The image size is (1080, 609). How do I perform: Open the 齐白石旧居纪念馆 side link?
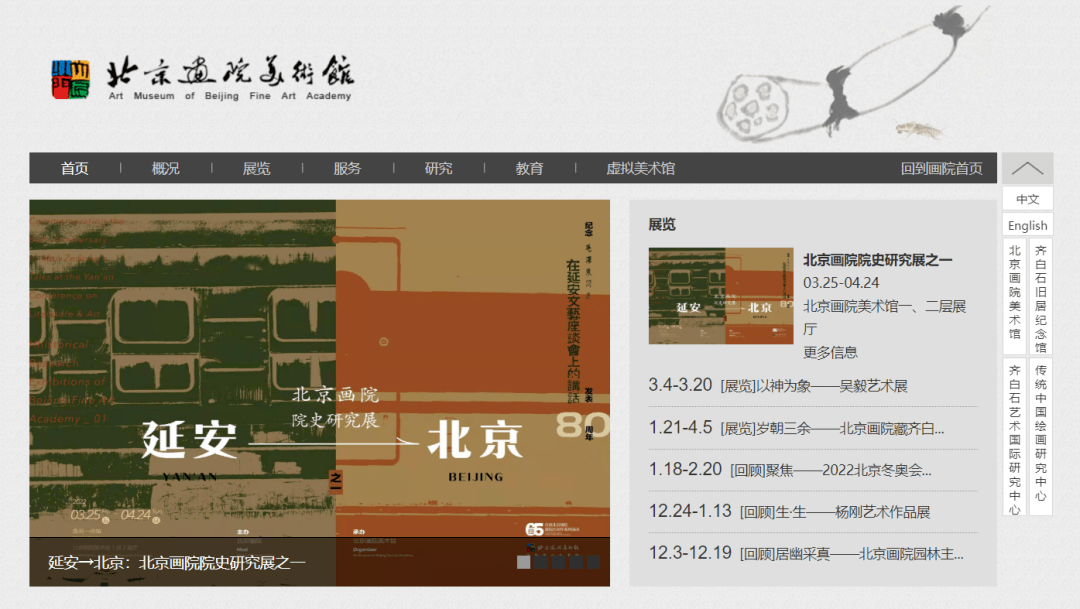click(x=1041, y=292)
